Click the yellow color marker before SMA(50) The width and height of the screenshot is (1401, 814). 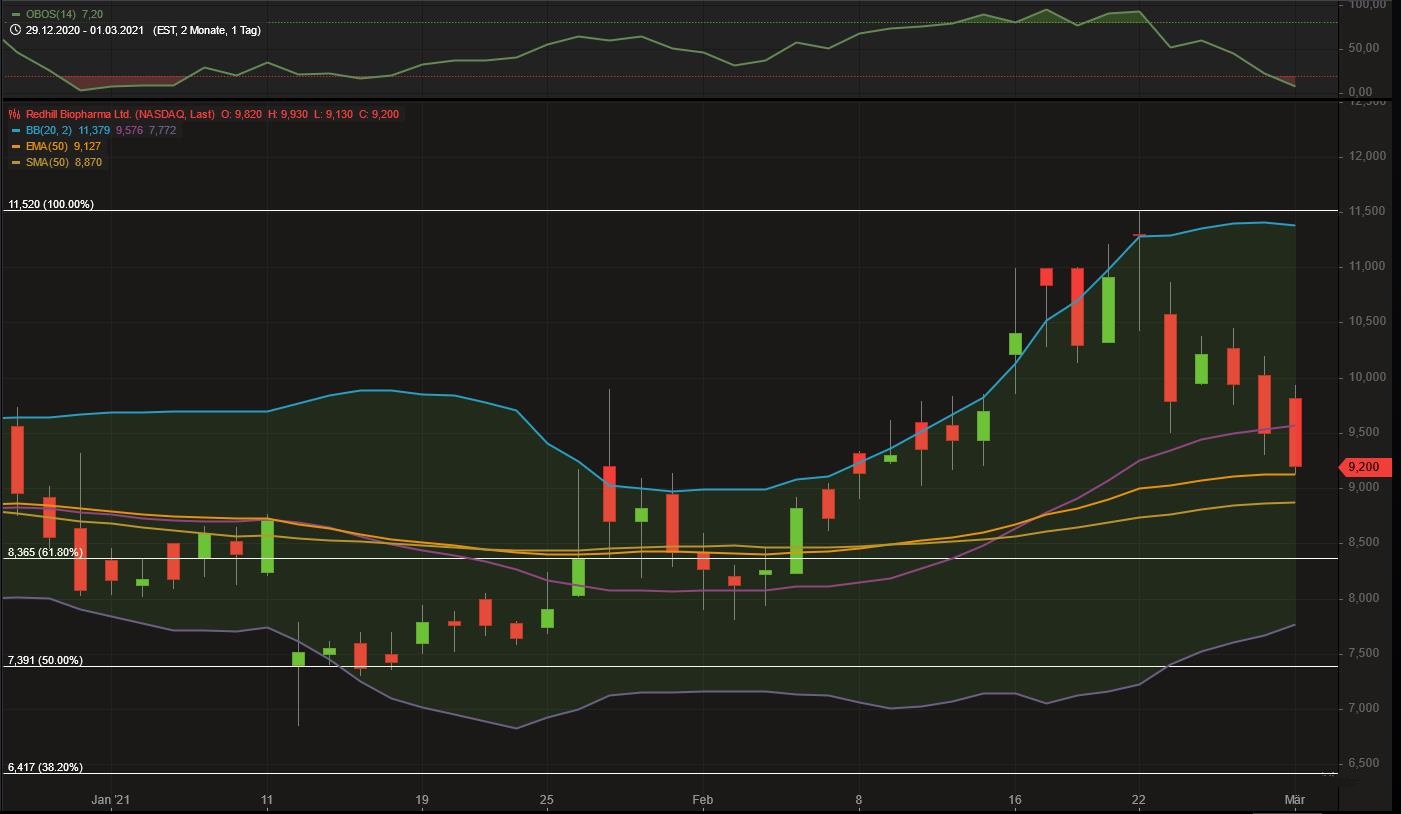click(x=14, y=162)
